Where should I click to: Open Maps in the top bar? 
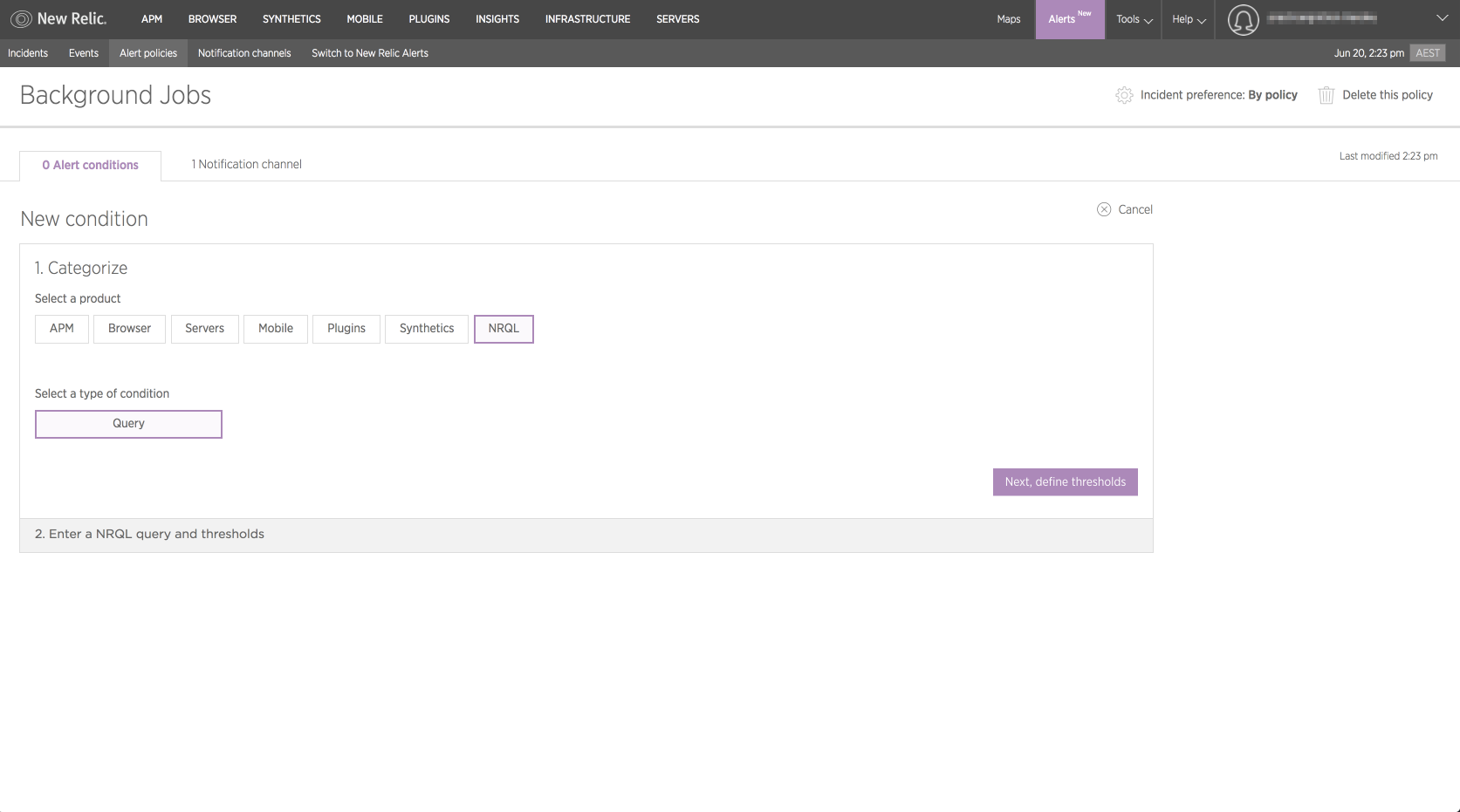pos(1009,19)
